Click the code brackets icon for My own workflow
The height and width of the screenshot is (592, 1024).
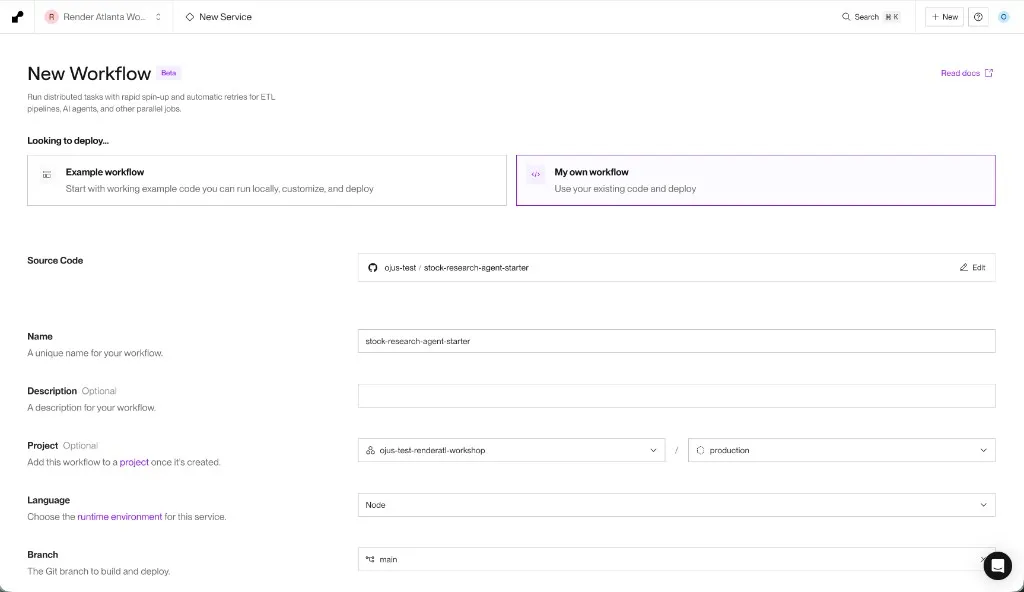point(536,174)
